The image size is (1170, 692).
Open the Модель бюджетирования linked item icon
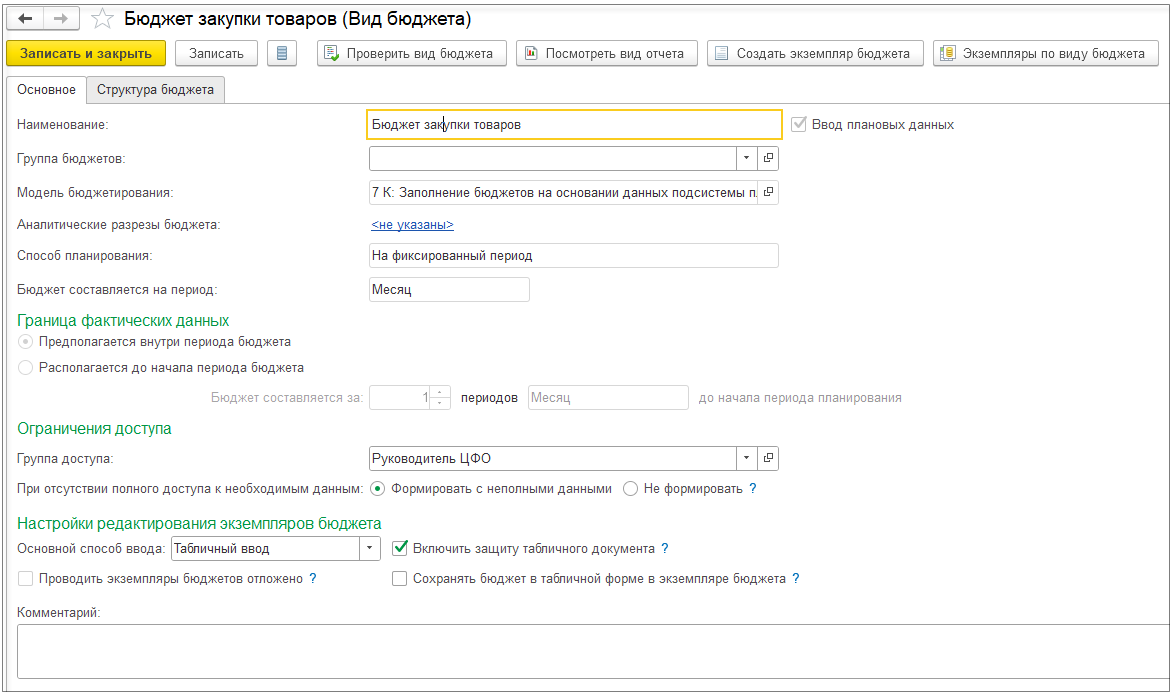pos(768,191)
